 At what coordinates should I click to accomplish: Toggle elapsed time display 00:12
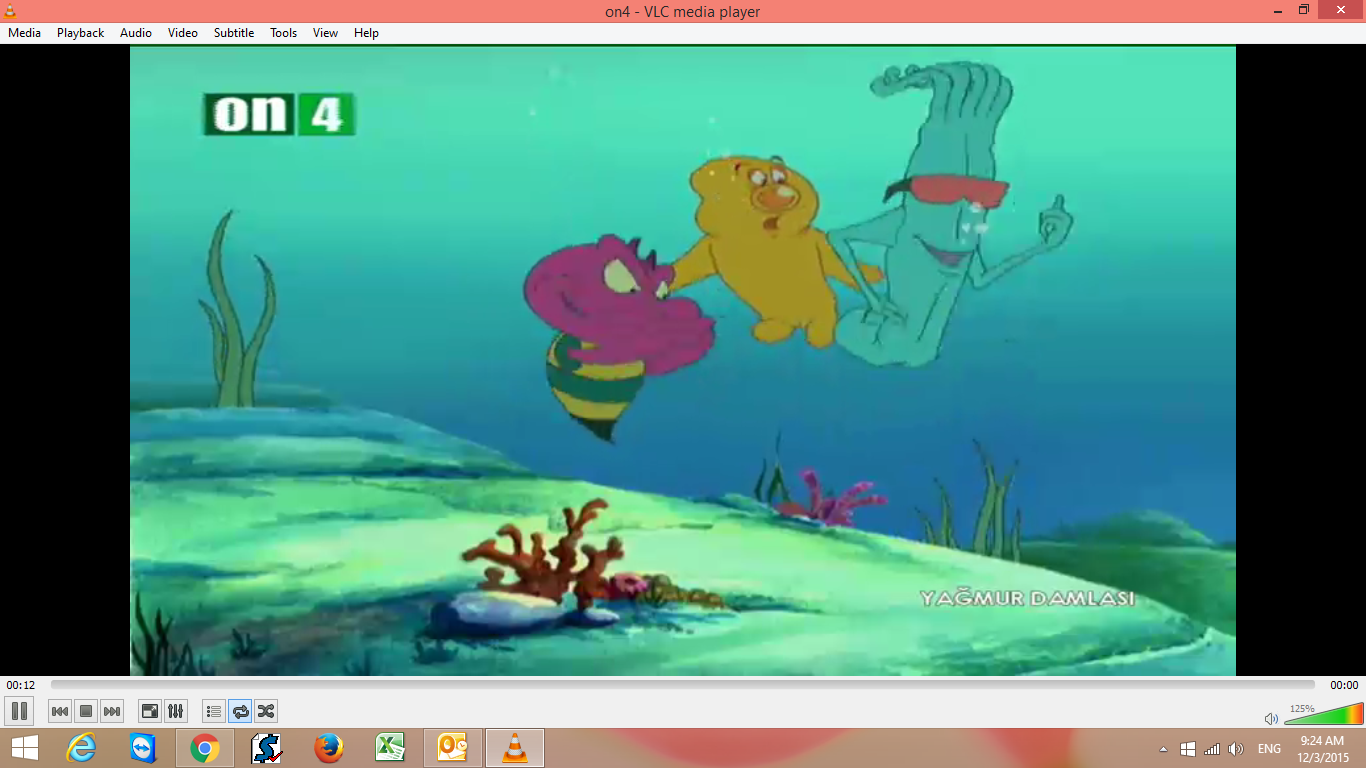coord(21,685)
